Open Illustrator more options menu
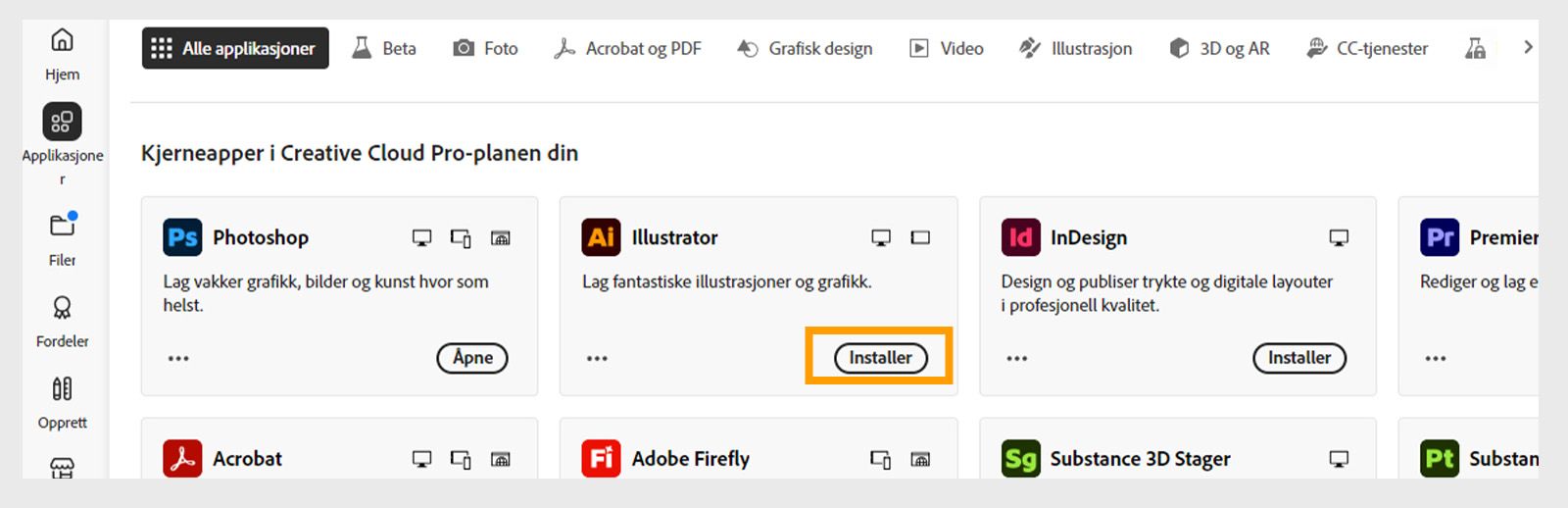 pyautogui.click(x=597, y=358)
